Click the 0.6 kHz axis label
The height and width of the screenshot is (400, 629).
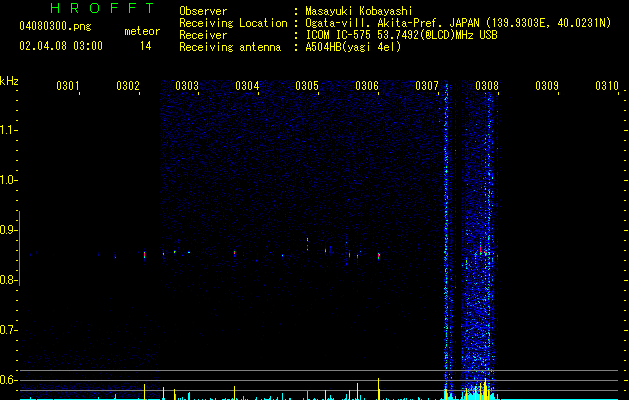click(x=8, y=380)
